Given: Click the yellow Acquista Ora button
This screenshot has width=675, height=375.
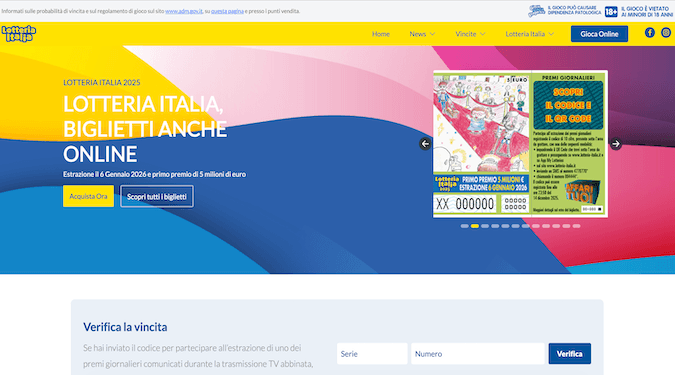Looking at the screenshot, I should click(88, 196).
